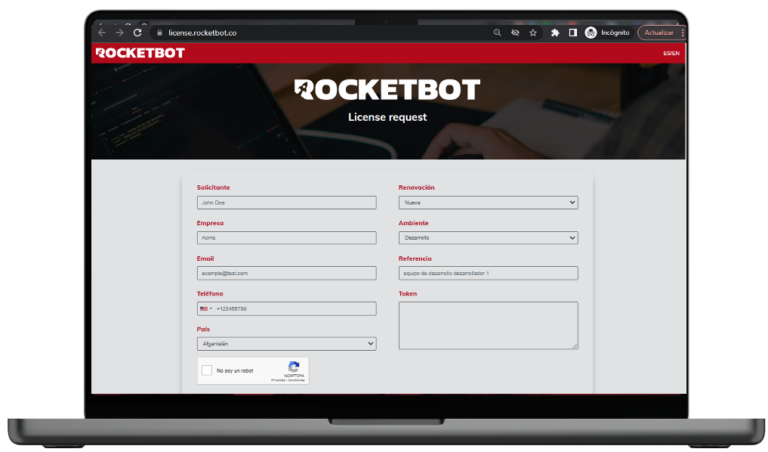This screenshot has width=768, height=452.
Task: Click the reCAPTCHA logo icon
Action: pos(294,367)
